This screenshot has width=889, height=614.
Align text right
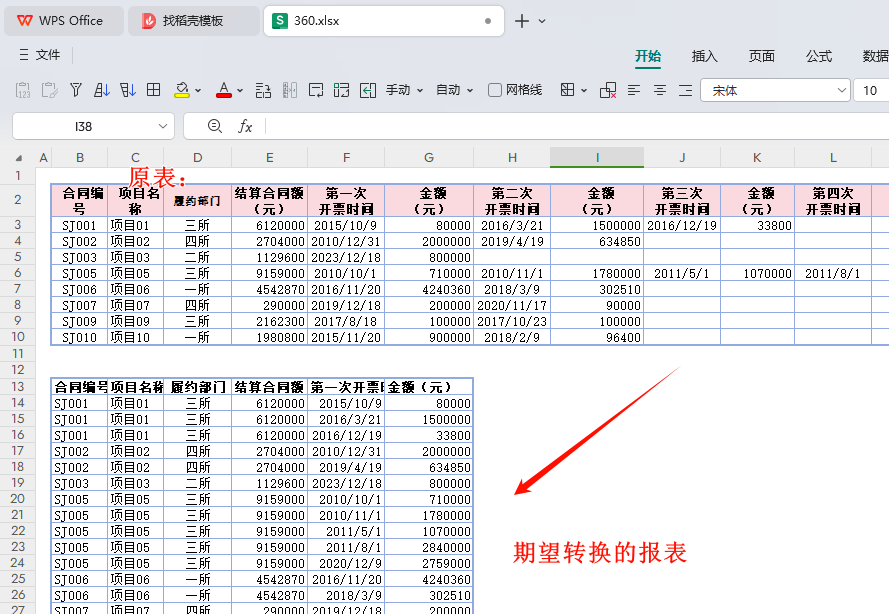pos(685,90)
